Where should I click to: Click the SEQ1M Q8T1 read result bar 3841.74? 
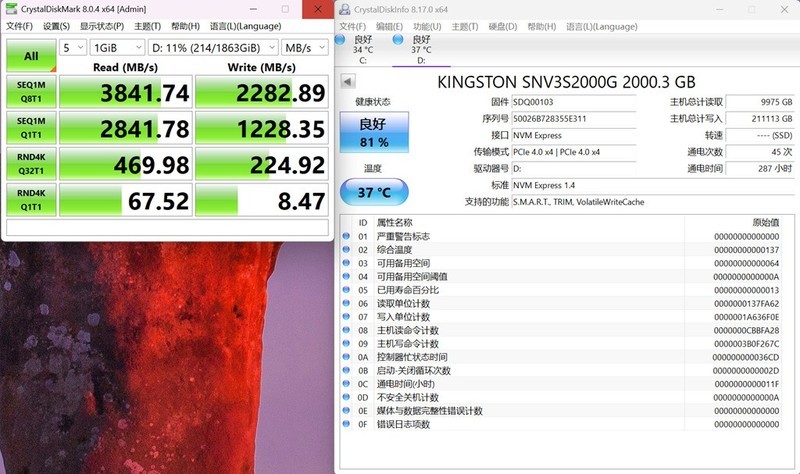(x=126, y=92)
